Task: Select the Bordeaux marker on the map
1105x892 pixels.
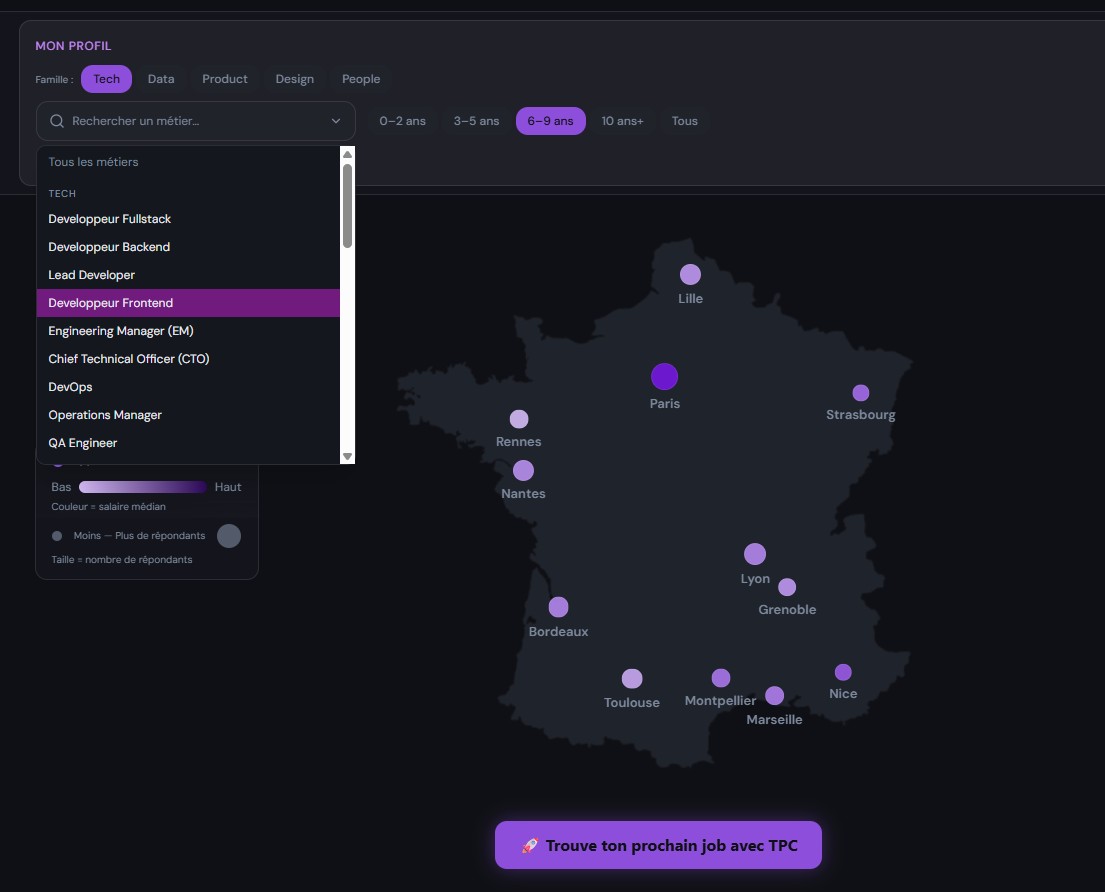Action: tap(558, 607)
